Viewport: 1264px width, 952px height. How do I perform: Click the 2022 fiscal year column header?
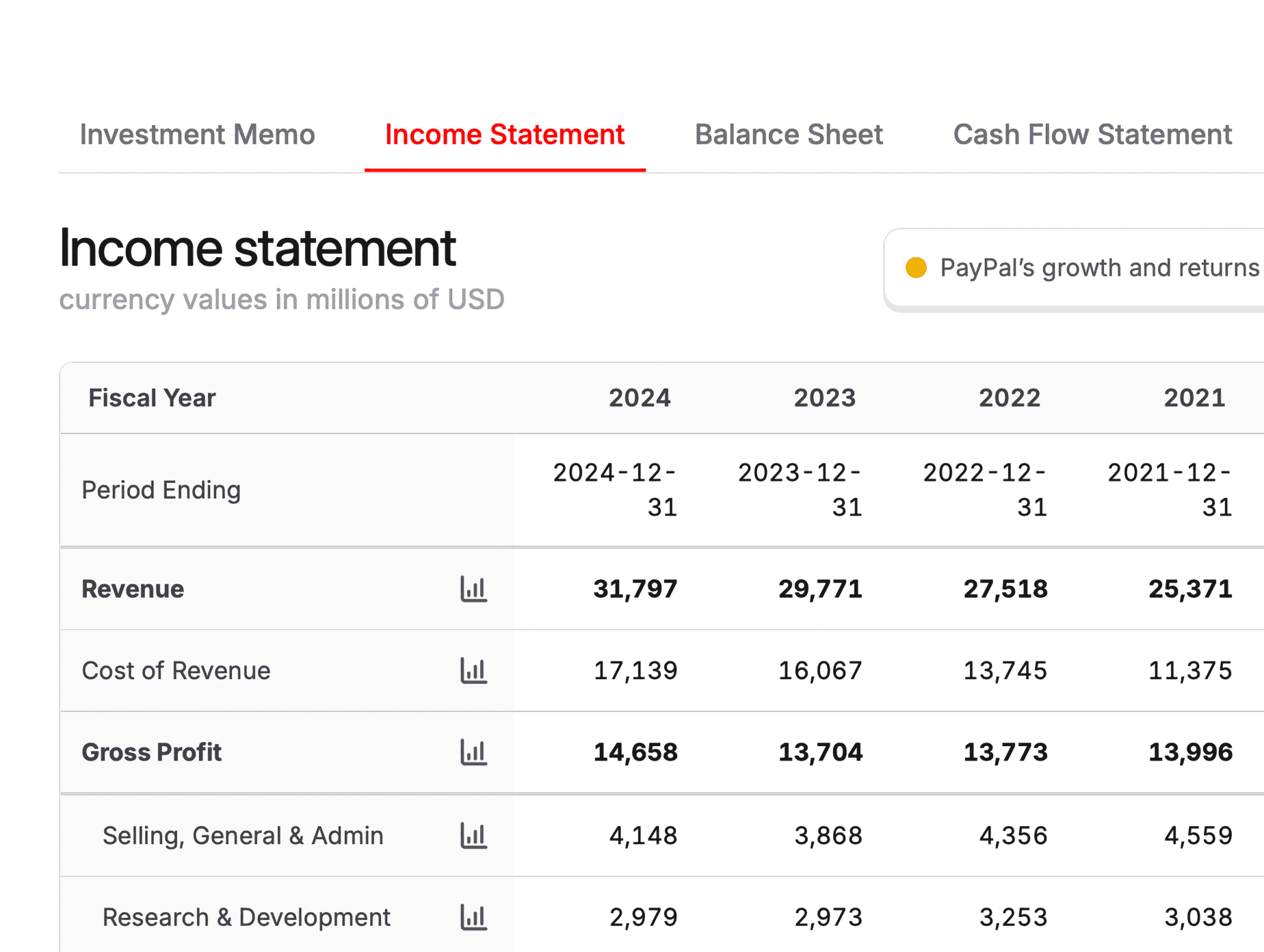point(1009,398)
